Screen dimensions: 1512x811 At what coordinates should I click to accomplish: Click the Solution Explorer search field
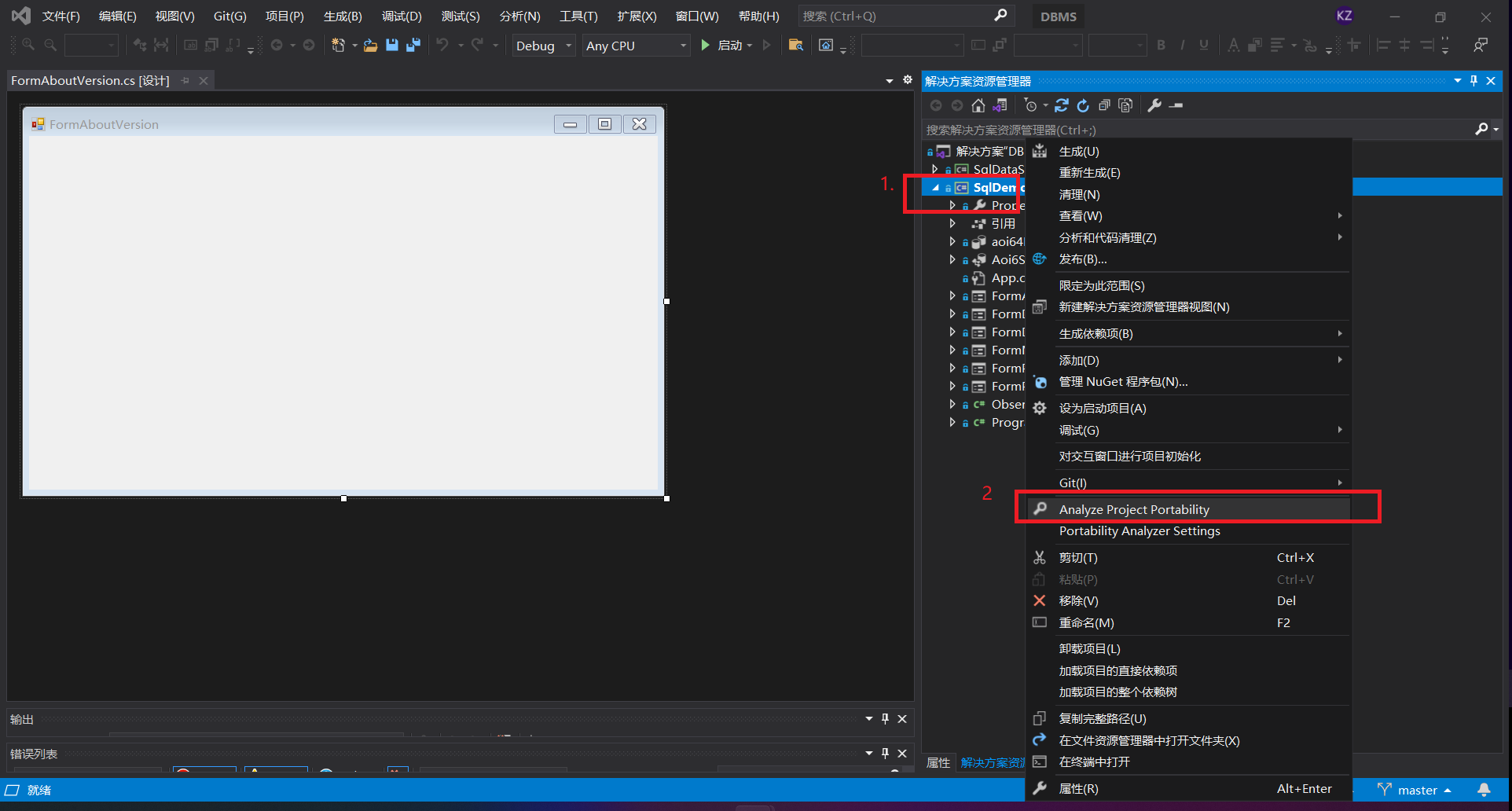(1198, 129)
